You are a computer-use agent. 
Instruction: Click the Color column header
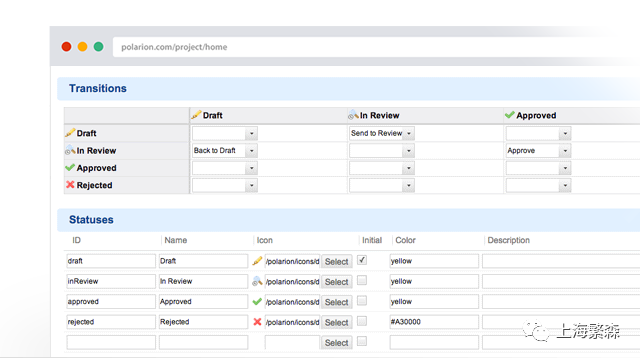coord(405,240)
